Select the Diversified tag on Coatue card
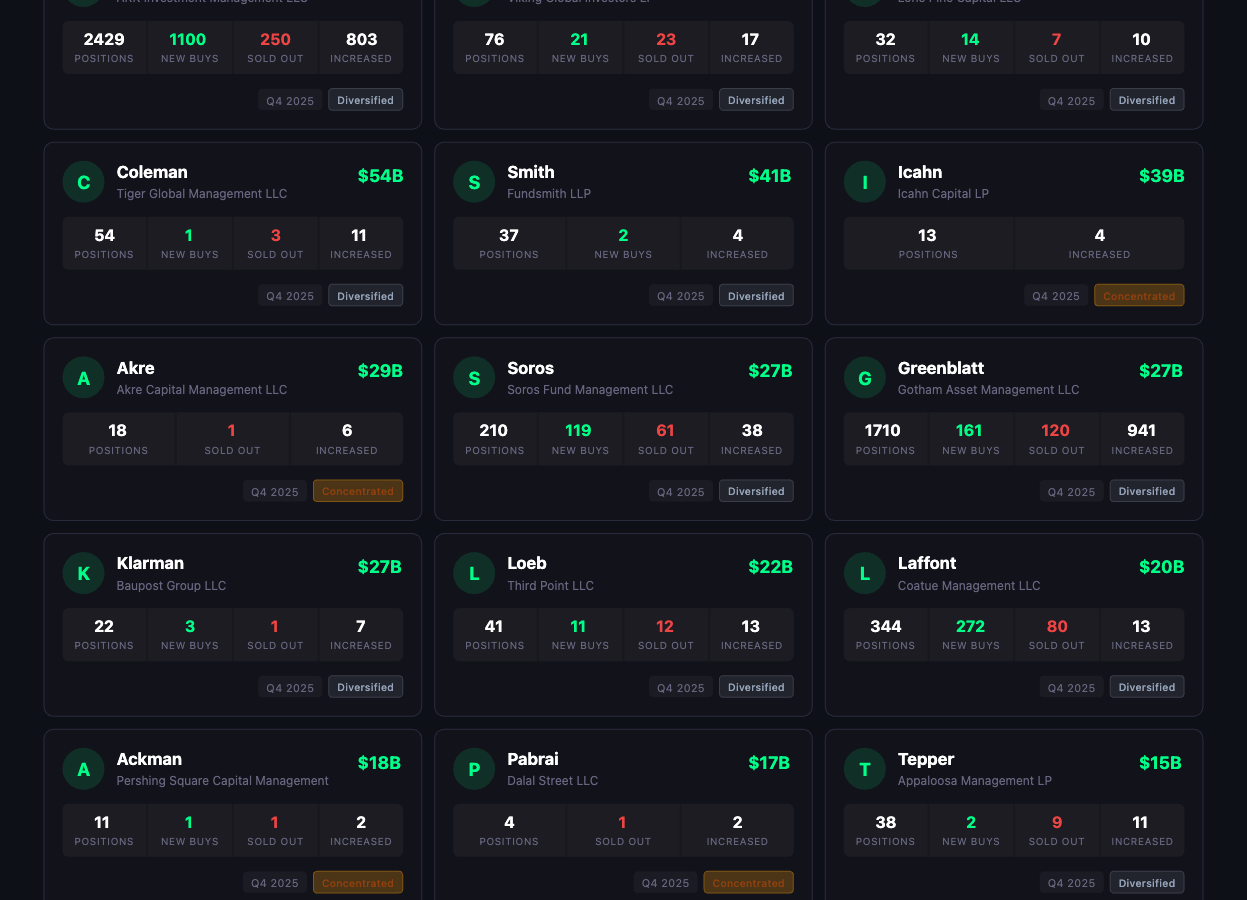Image resolution: width=1247 pixels, height=900 pixels. (1147, 687)
